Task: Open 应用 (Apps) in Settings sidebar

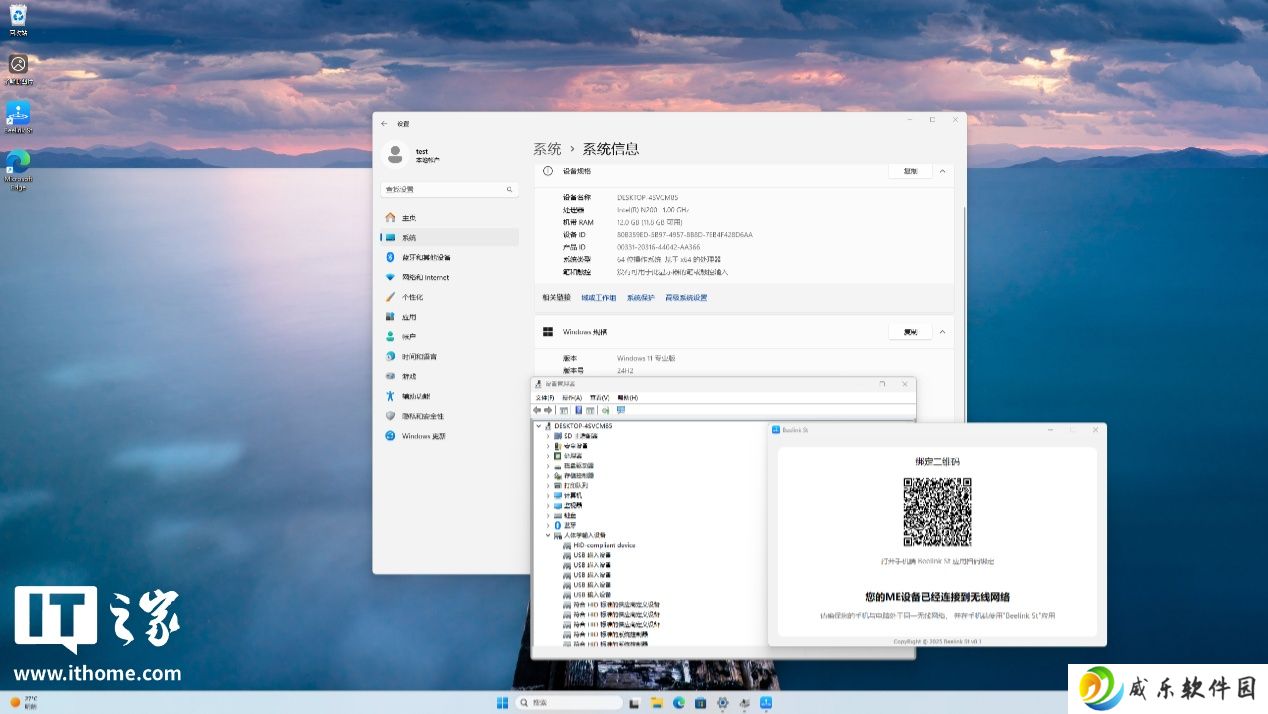Action: (x=450, y=317)
